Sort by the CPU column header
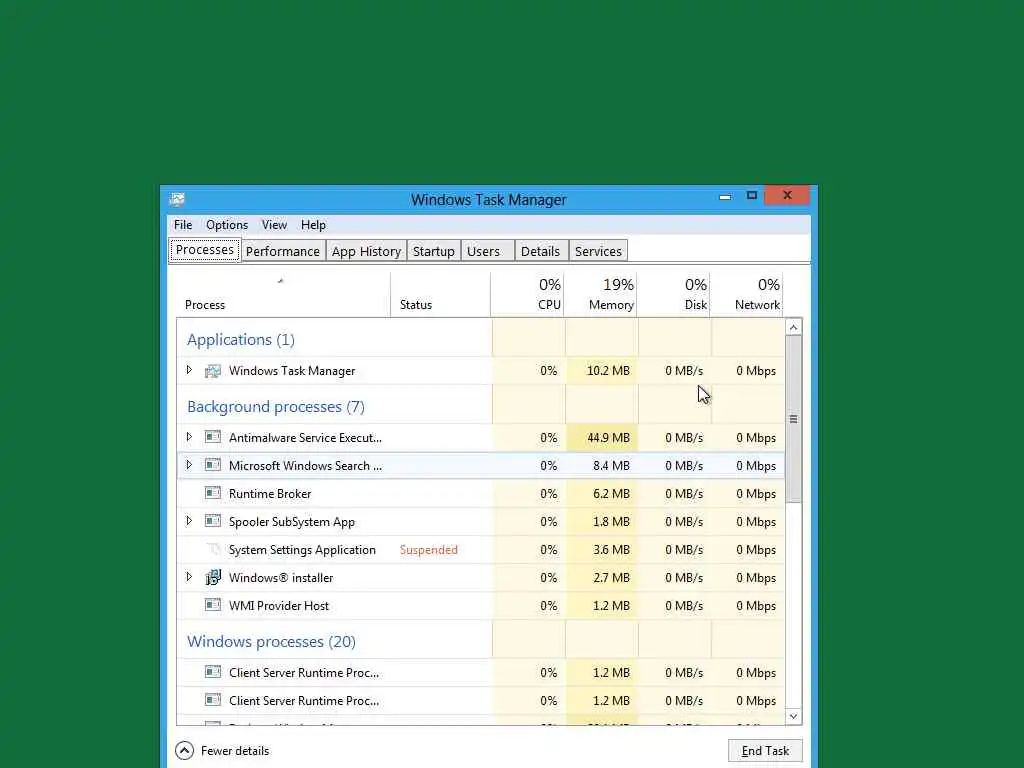 pyautogui.click(x=528, y=295)
